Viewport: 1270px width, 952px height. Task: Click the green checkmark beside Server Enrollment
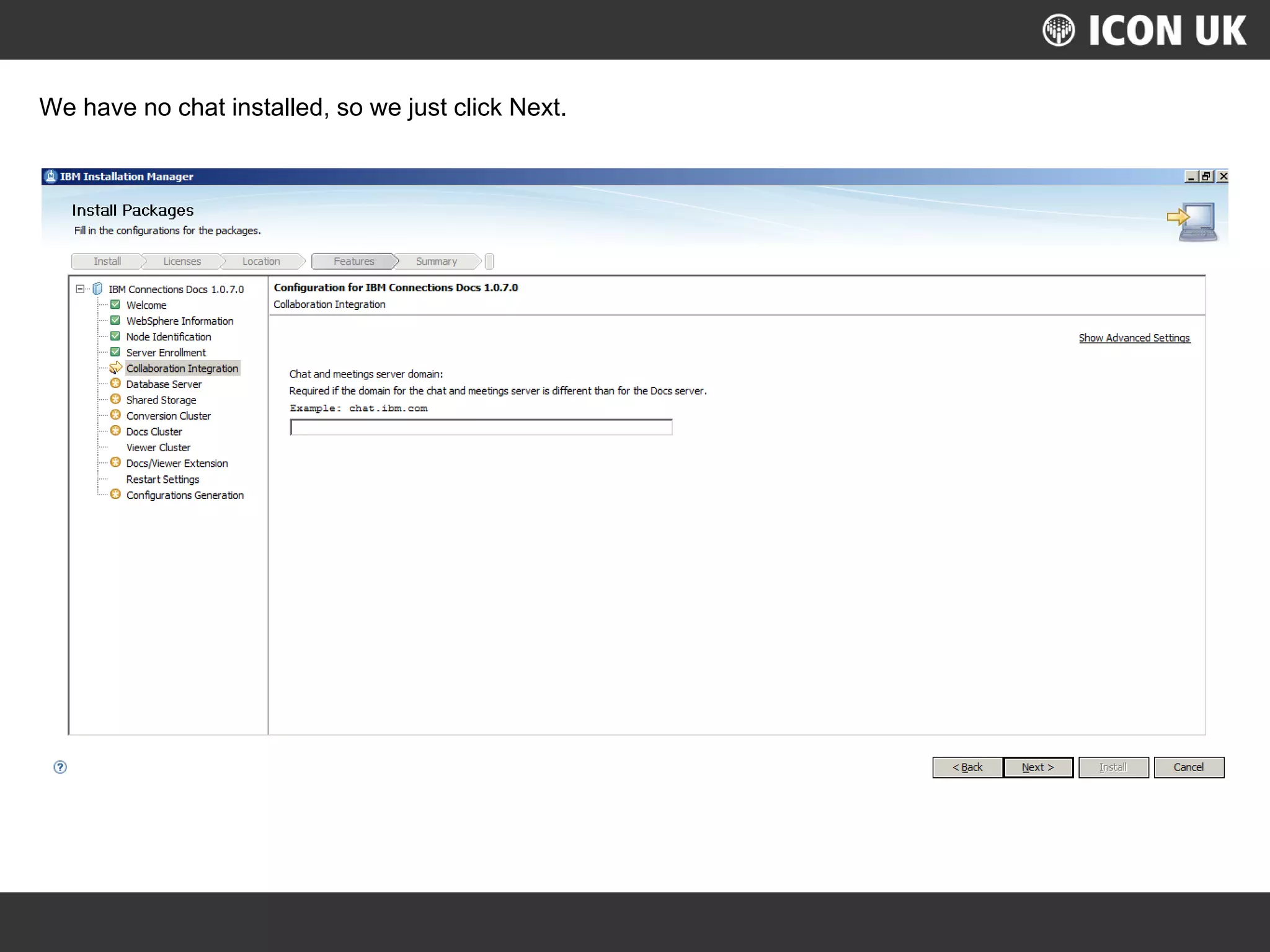pos(115,352)
